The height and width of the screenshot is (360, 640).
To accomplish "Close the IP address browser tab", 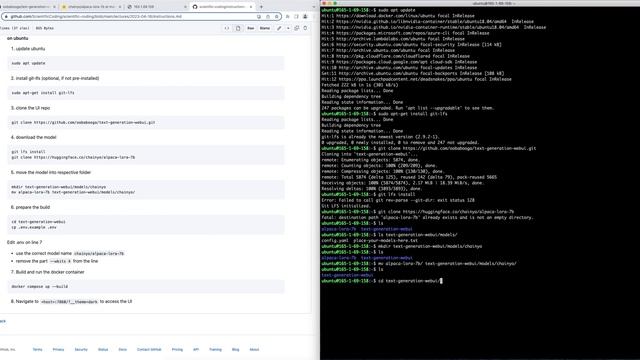I will coord(185,7).
